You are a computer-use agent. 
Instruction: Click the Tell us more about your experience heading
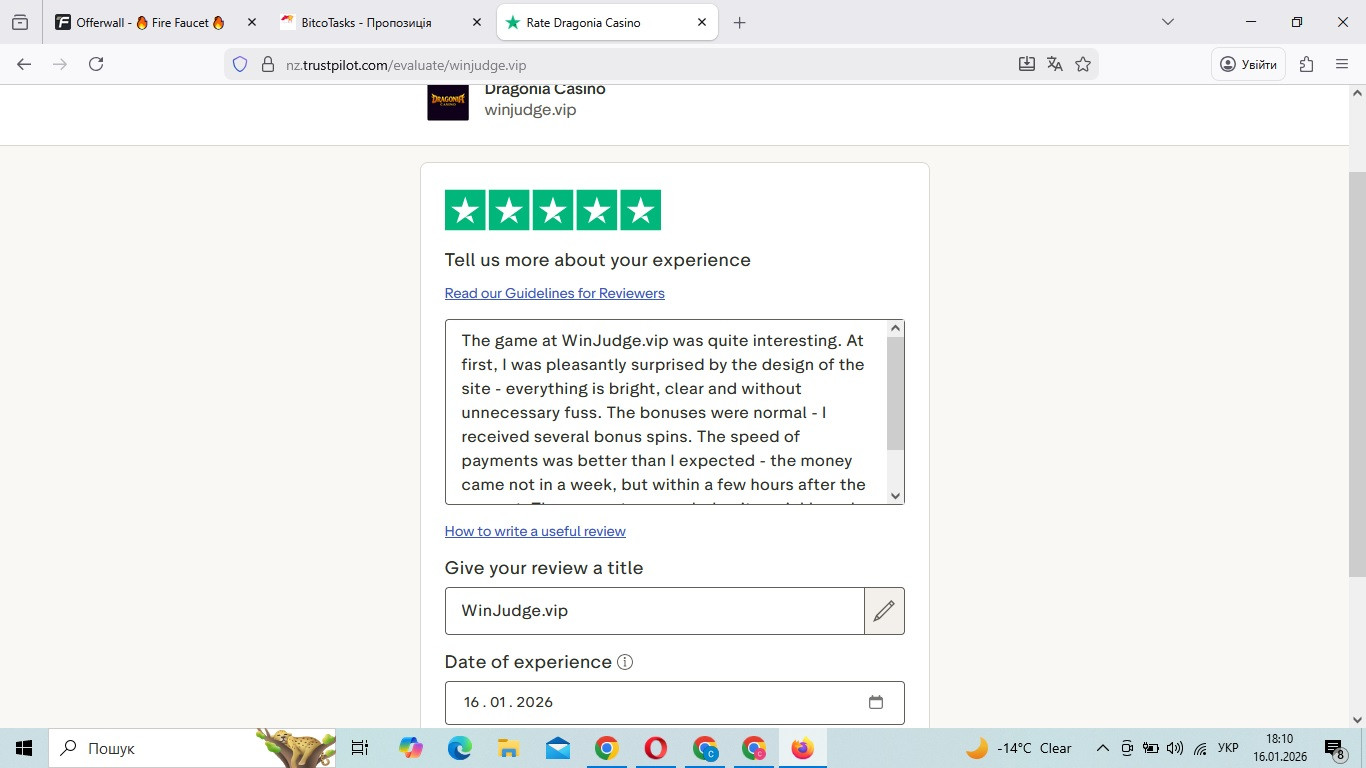coord(598,260)
